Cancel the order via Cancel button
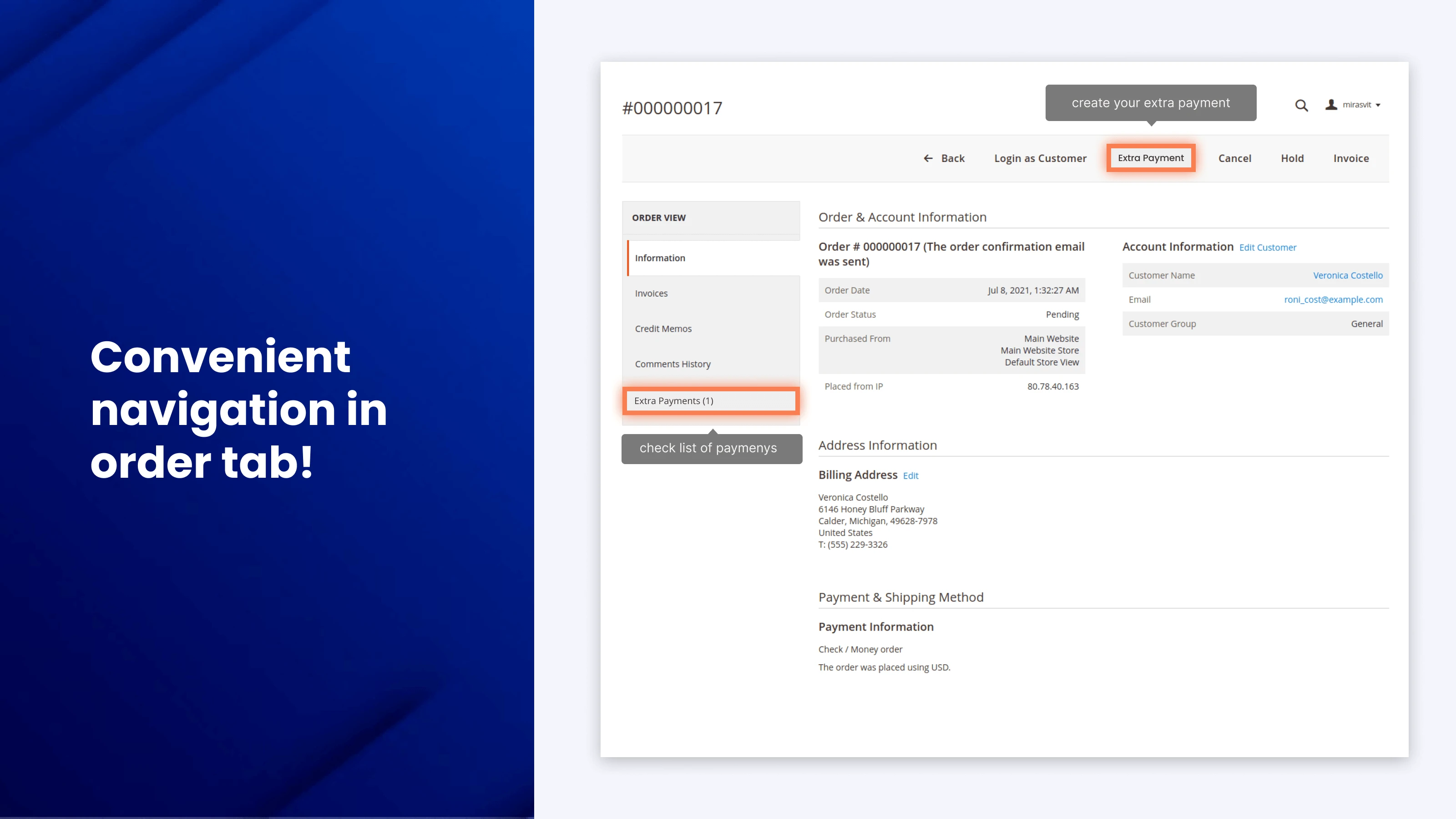 coord(1234,158)
